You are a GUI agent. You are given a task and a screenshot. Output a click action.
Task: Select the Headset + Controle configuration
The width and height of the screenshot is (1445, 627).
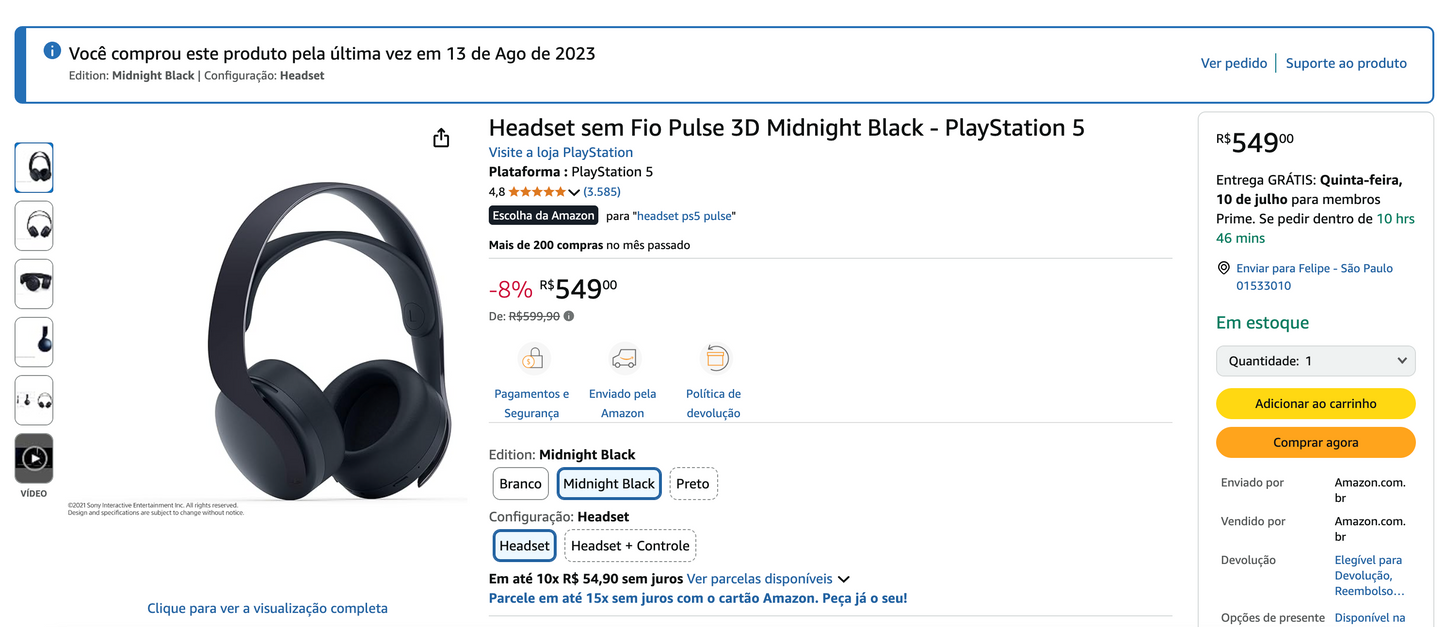(630, 545)
